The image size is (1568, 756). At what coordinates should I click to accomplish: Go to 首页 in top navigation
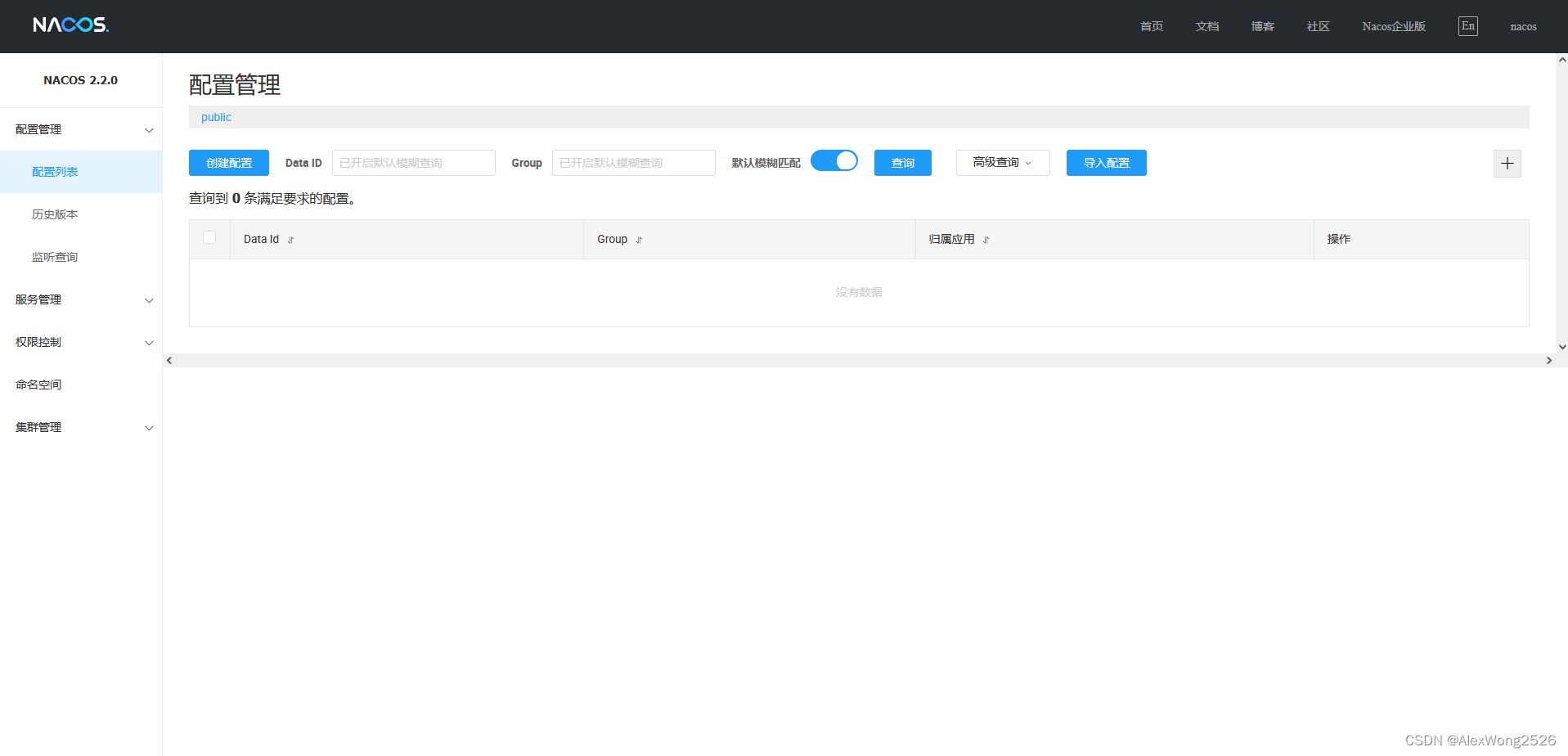point(1152,26)
